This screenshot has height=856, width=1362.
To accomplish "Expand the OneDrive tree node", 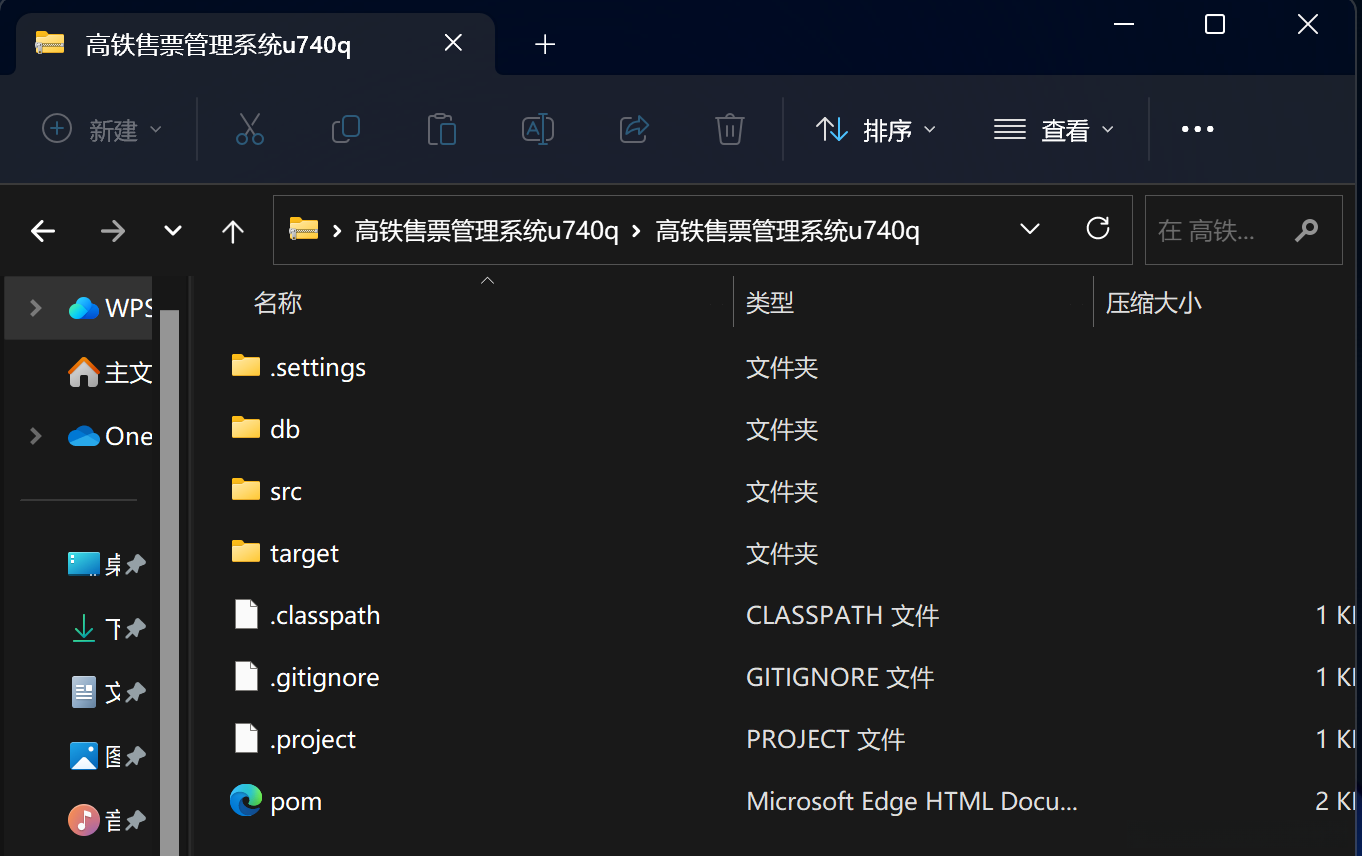I will point(36,436).
